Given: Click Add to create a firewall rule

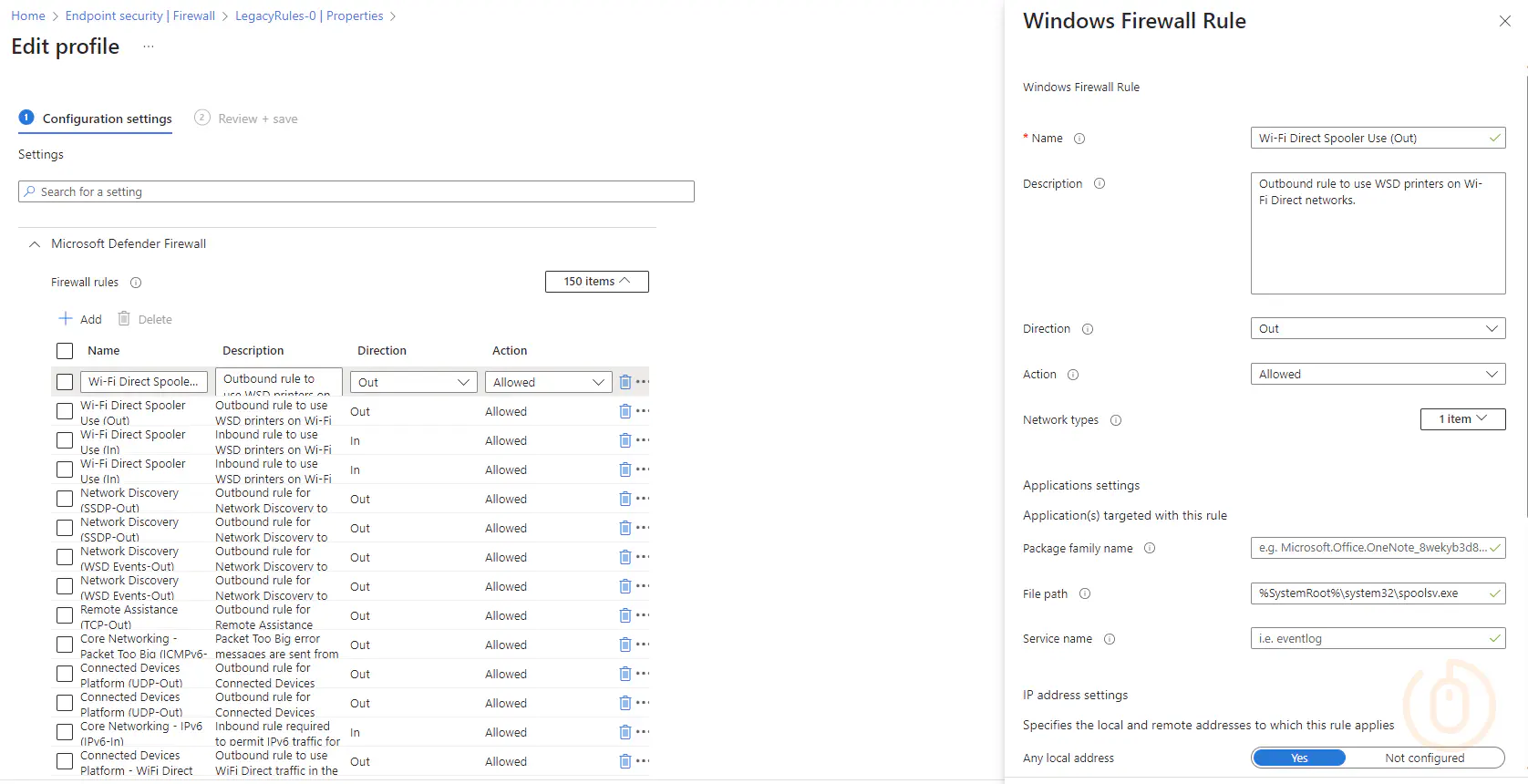Looking at the screenshot, I should 80,319.
